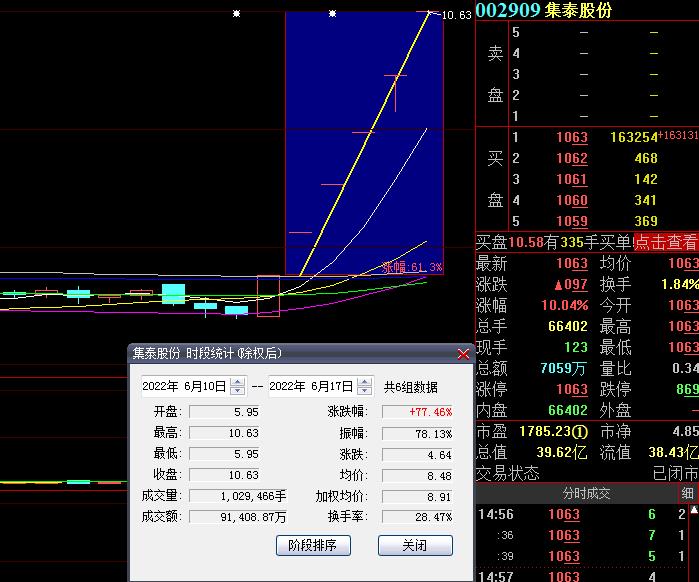Click the left star marker above the chart

(x=236, y=14)
